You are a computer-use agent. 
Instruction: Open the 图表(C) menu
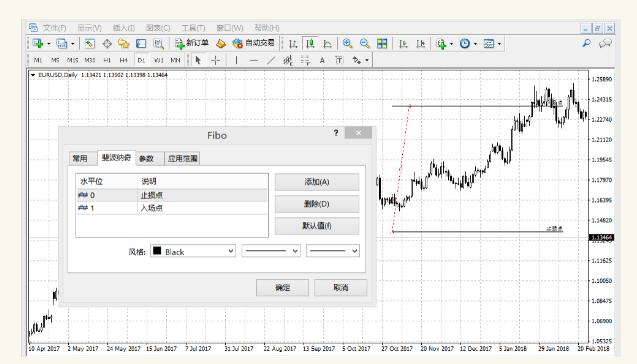click(x=158, y=28)
